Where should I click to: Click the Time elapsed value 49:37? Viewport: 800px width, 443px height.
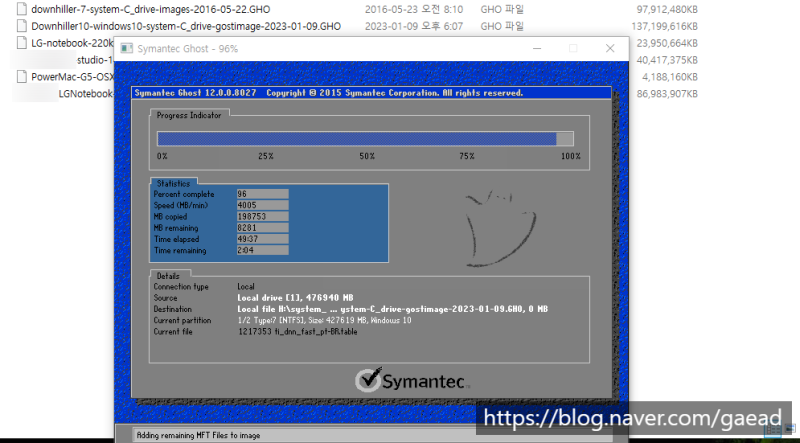(x=263, y=239)
